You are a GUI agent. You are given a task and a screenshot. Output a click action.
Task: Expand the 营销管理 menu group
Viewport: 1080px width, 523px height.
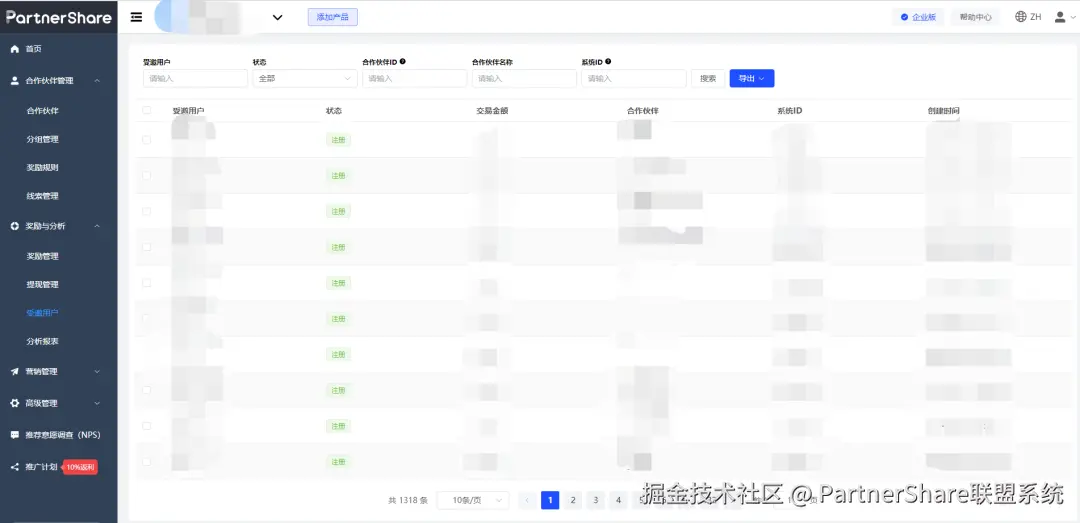point(97,371)
